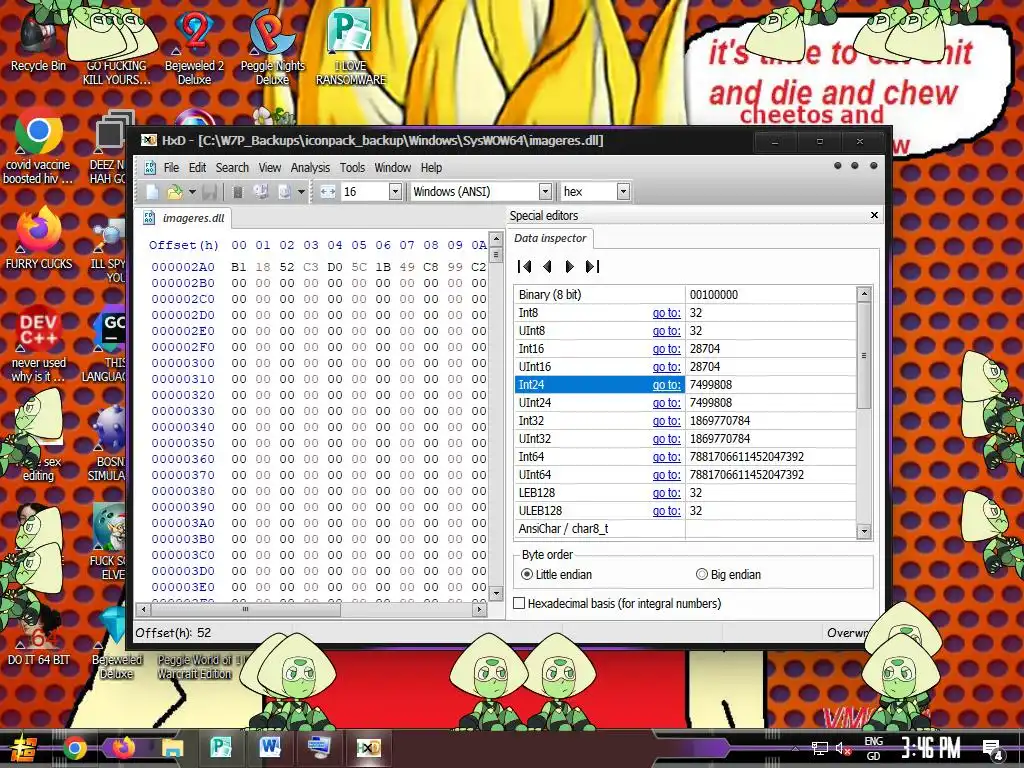1024x768 pixels.
Task: Select the Google Chrome desktop shortcut
Action: coord(38,147)
